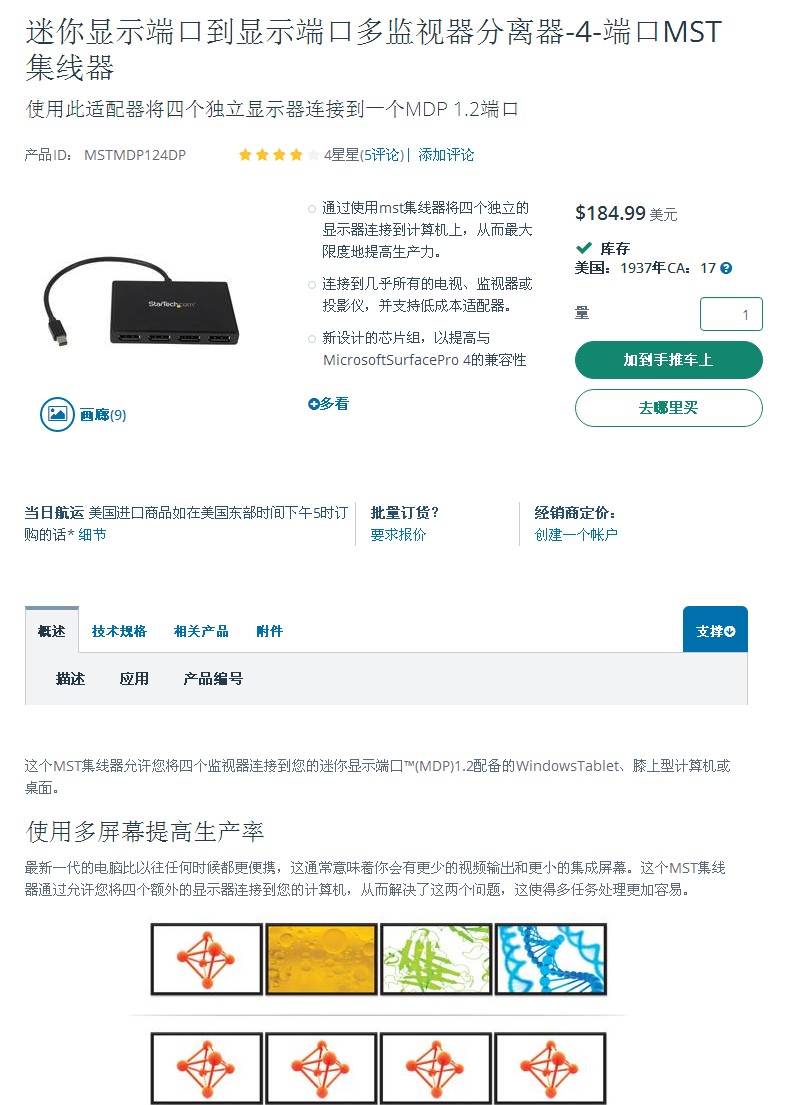Switch to the 技术规格 tab
808x1105 pixels.
[x=119, y=631]
